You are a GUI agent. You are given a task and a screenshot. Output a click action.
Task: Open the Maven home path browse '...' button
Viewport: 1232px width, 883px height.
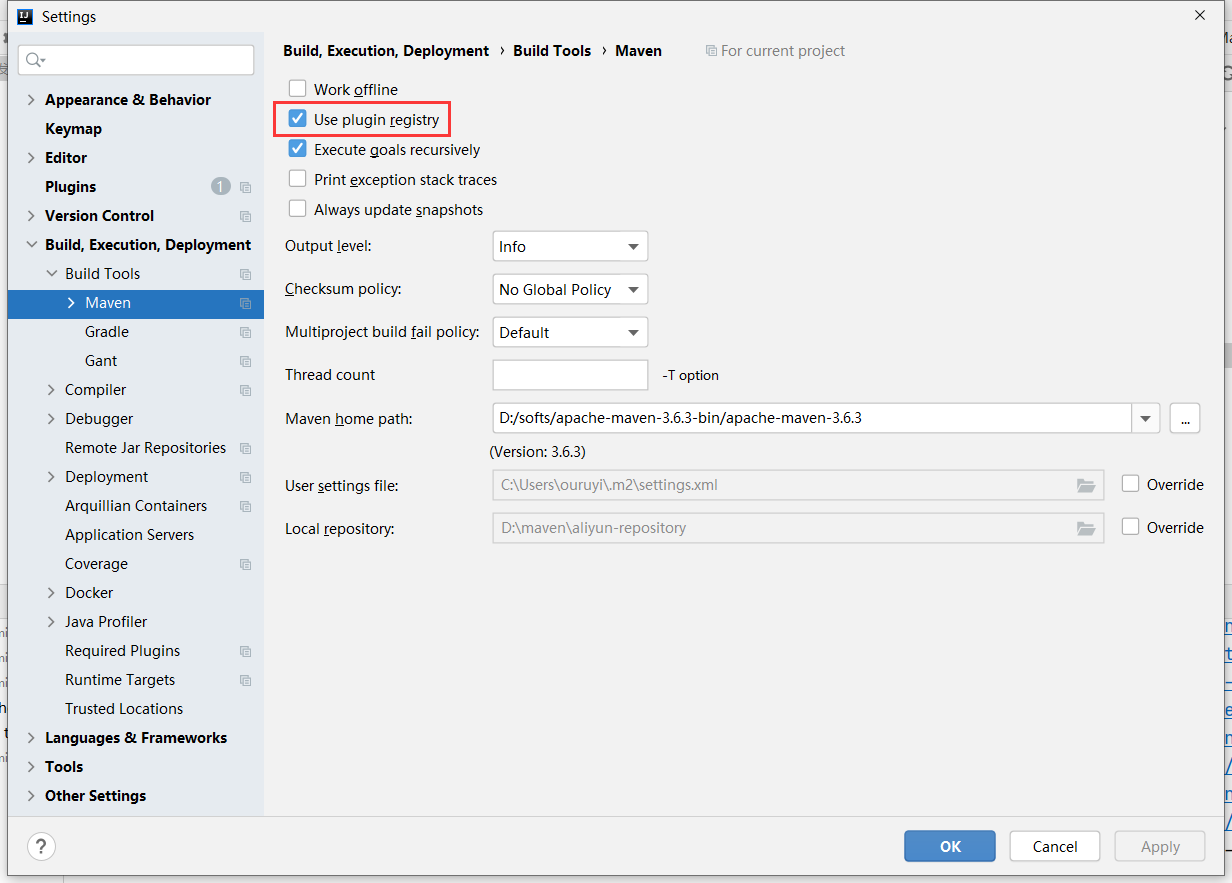[1185, 418]
